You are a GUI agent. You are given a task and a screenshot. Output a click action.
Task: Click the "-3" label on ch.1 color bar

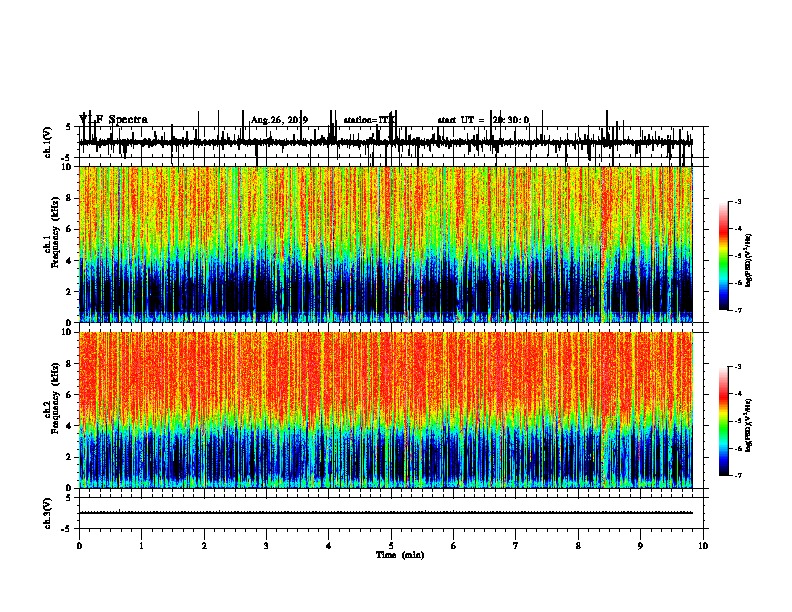click(x=738, y=201)
